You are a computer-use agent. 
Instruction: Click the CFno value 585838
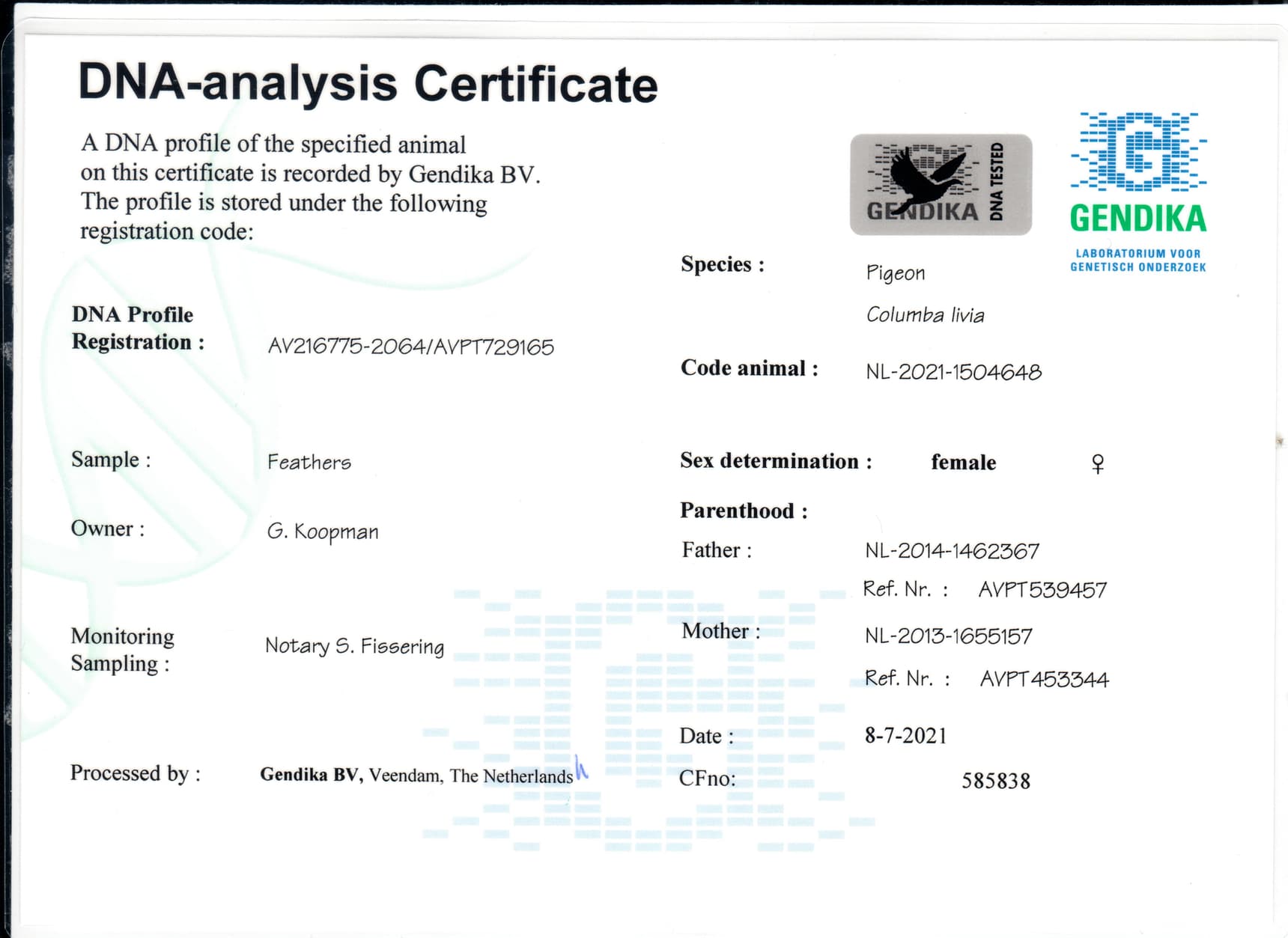[x=995, y=782]
